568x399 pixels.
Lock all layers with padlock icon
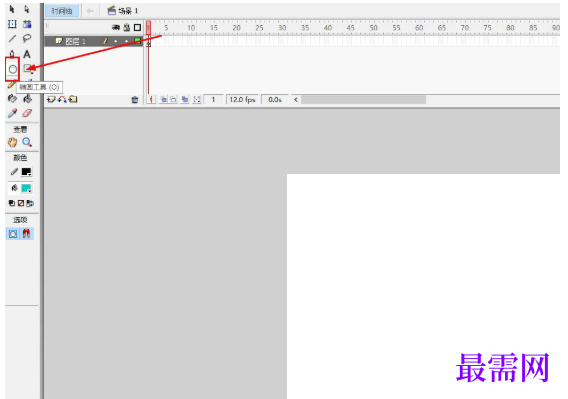(126, 27)
